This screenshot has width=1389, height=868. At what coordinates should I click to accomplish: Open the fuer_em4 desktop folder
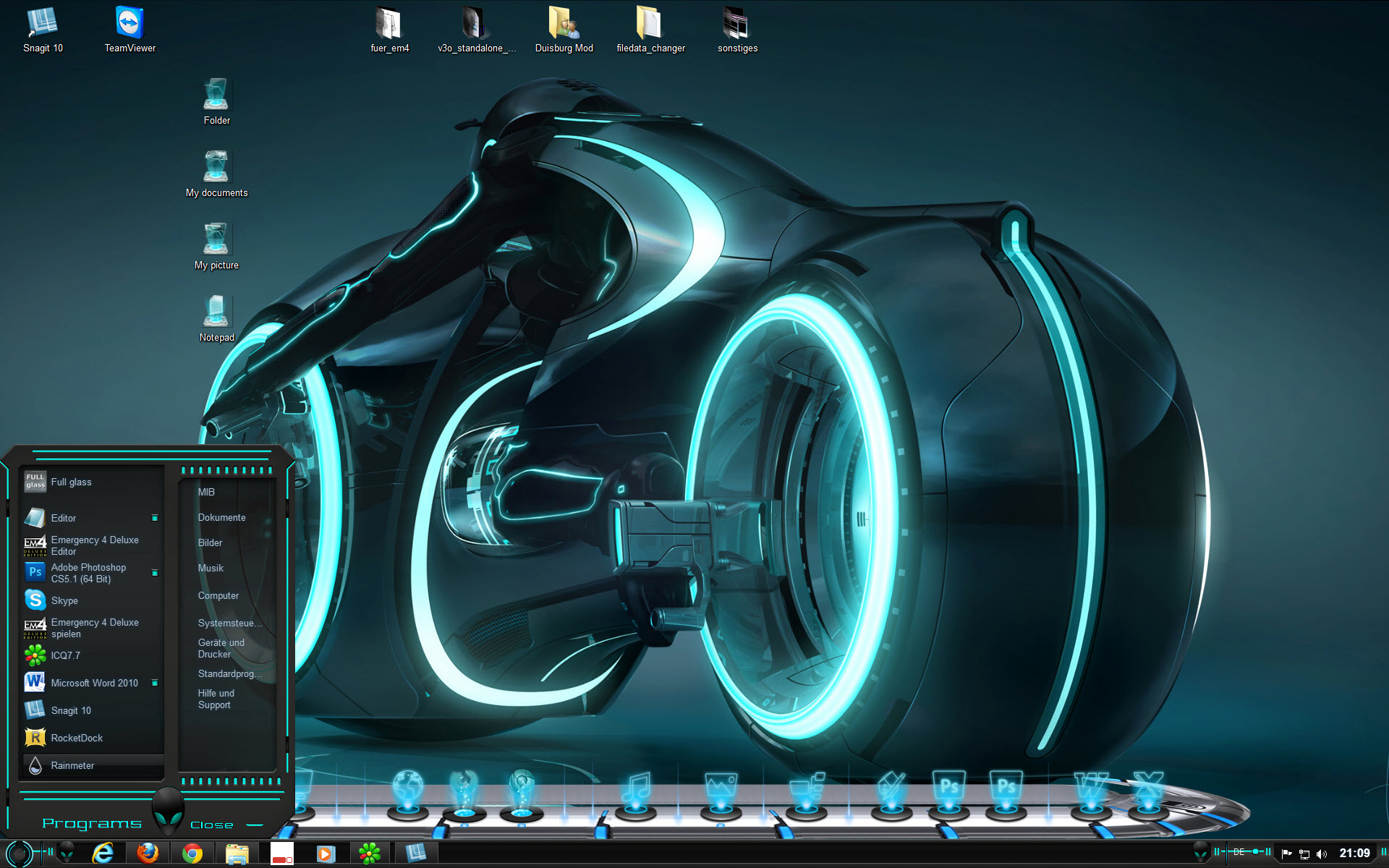389,30
